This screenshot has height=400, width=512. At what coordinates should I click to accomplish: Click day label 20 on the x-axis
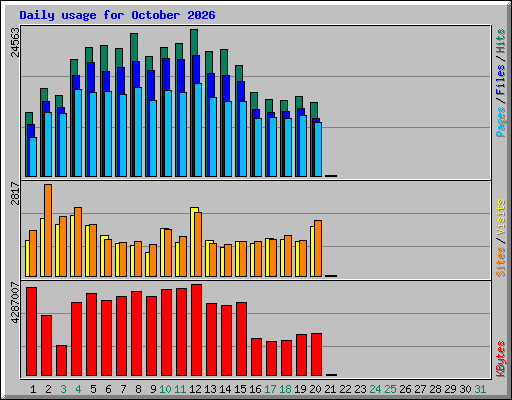tap(315, 389)
